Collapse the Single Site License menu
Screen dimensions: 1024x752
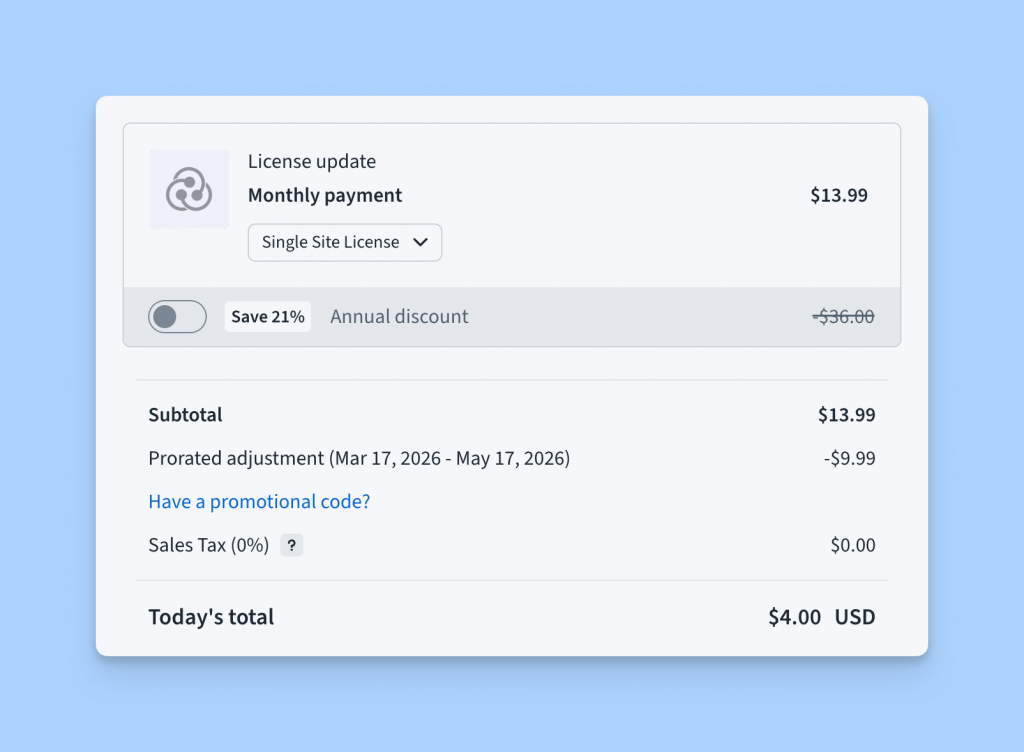(x=344, y=242)
